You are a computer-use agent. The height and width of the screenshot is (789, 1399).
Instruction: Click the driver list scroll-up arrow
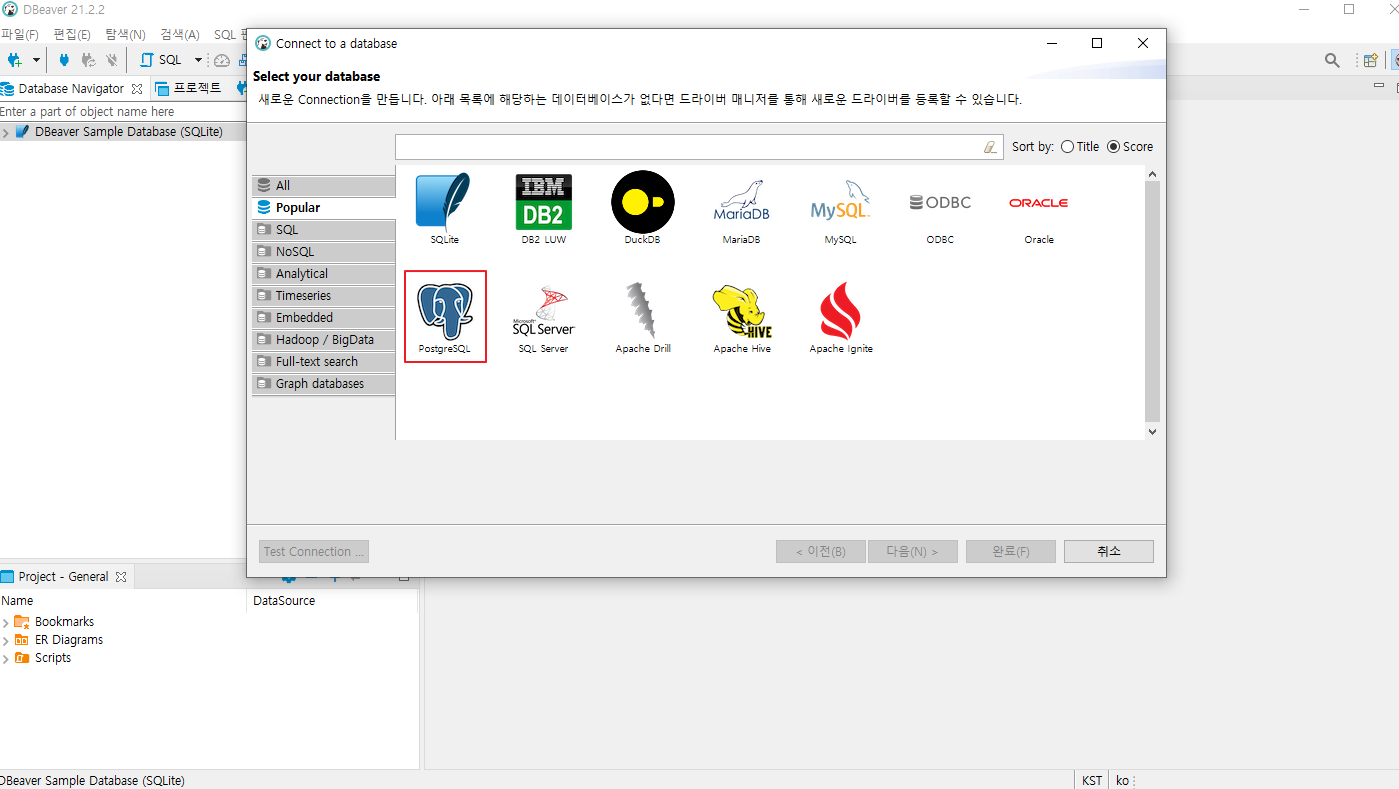point(1152,174)
